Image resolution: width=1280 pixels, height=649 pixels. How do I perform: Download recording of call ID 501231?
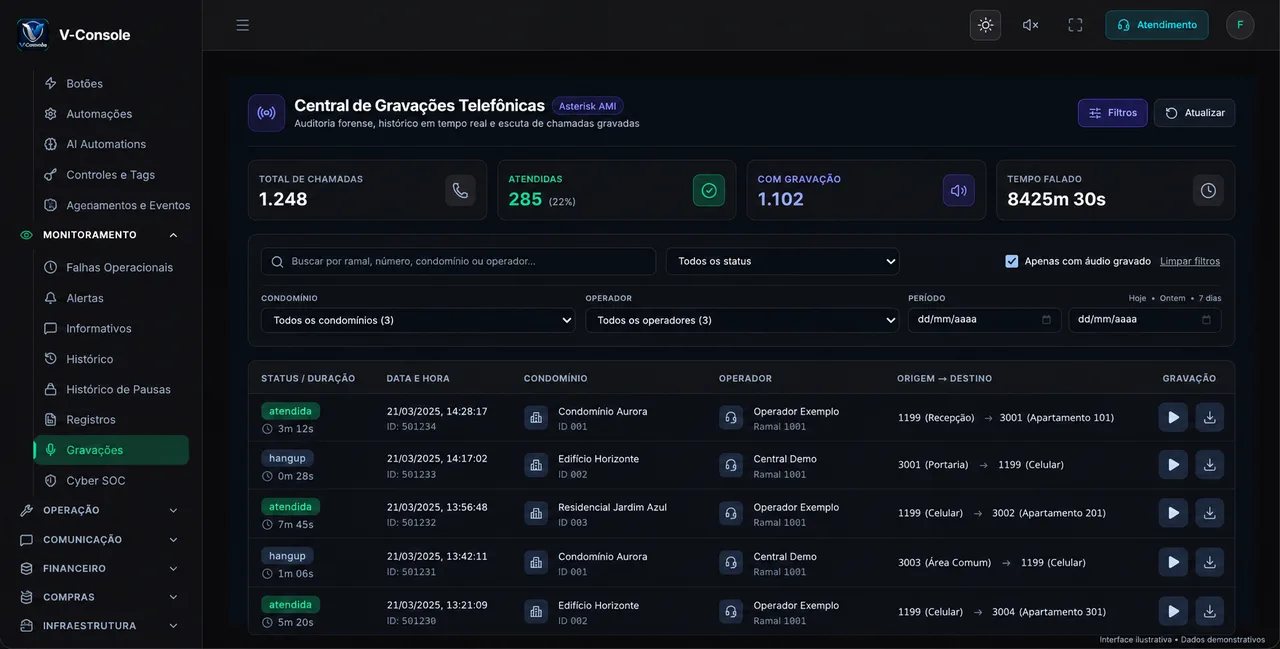(x=1209, y=562)
